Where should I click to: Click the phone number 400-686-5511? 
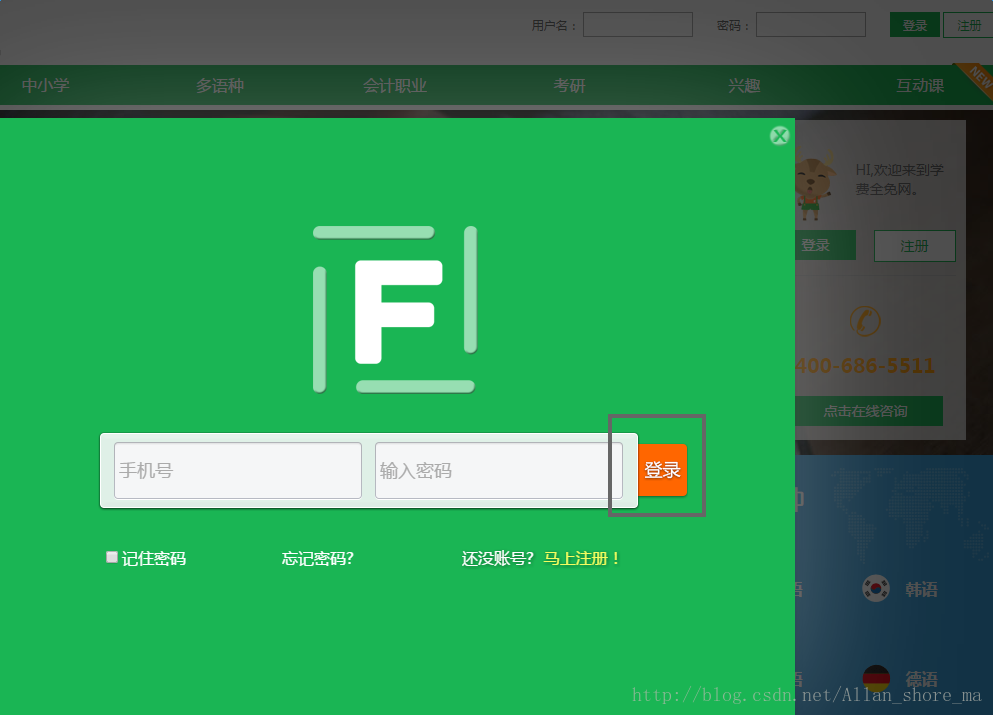(865, 365)
